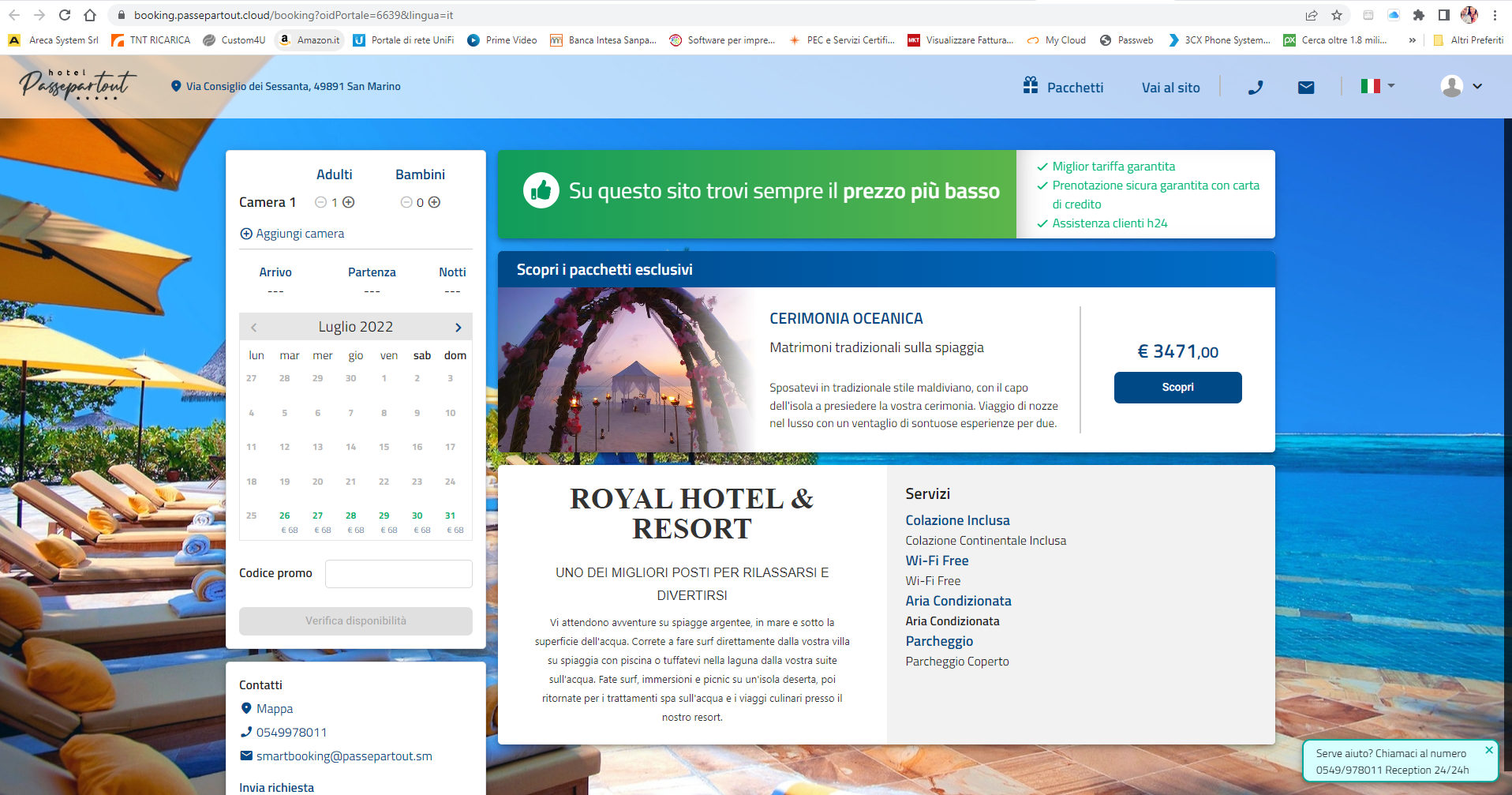1512x795 pixels.
Task: Open the side panel browser icon
Action: (x=1444, y=15)
